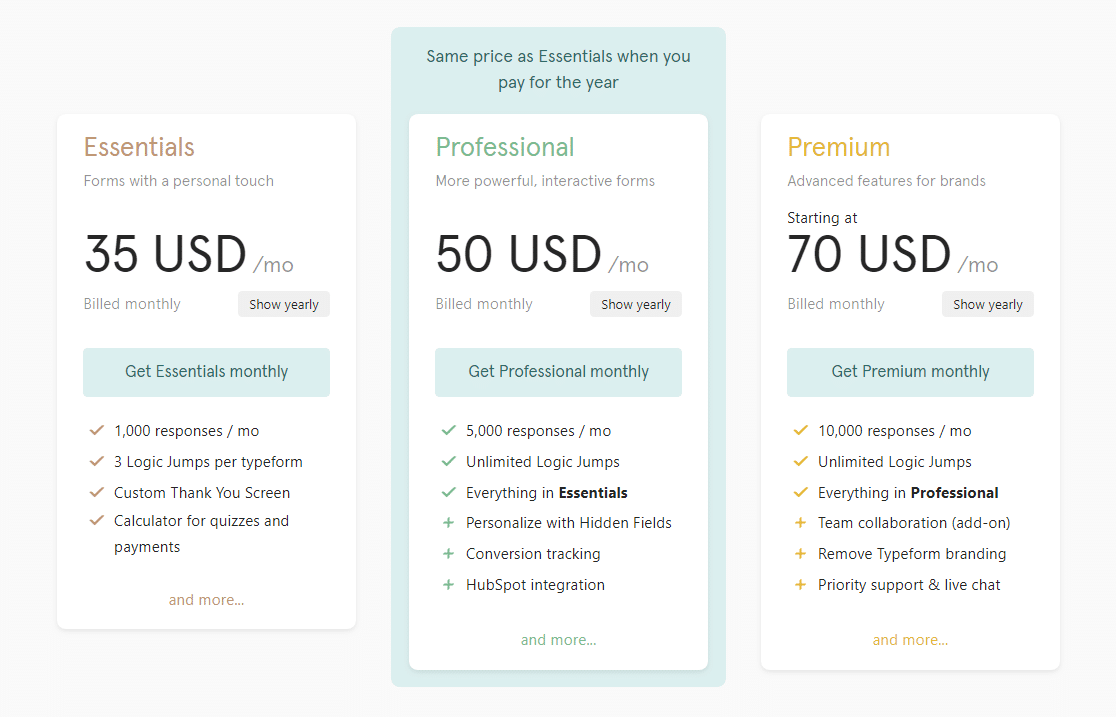Click the plus icon next to Priority support & live chat

[801, 585]
